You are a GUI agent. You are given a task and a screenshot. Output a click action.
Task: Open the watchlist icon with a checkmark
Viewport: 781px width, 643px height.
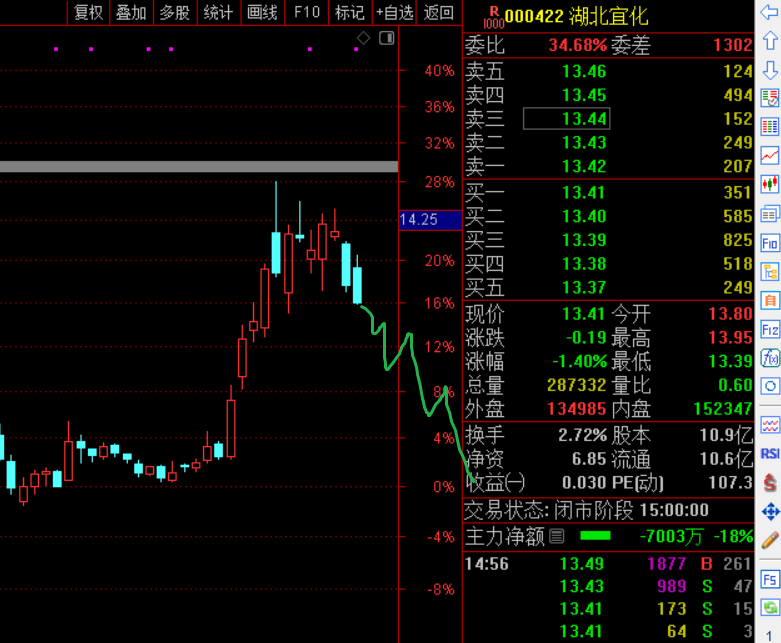(x=770, y=98)
